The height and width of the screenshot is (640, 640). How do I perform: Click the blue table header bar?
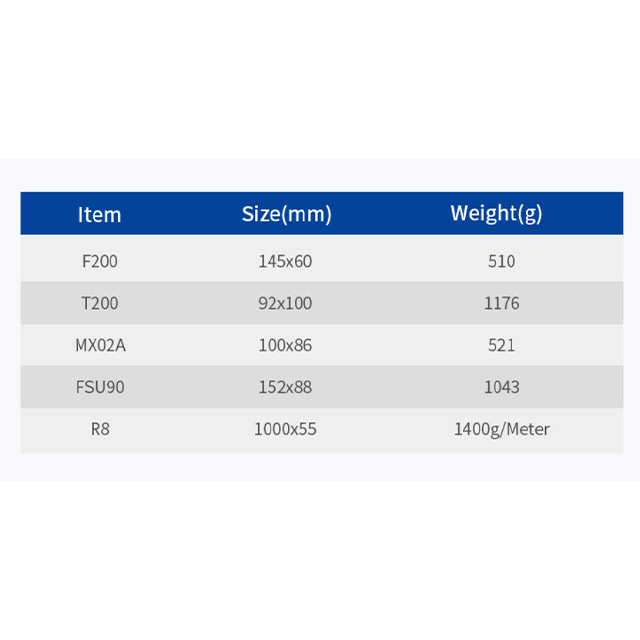[x=322, y=213]
